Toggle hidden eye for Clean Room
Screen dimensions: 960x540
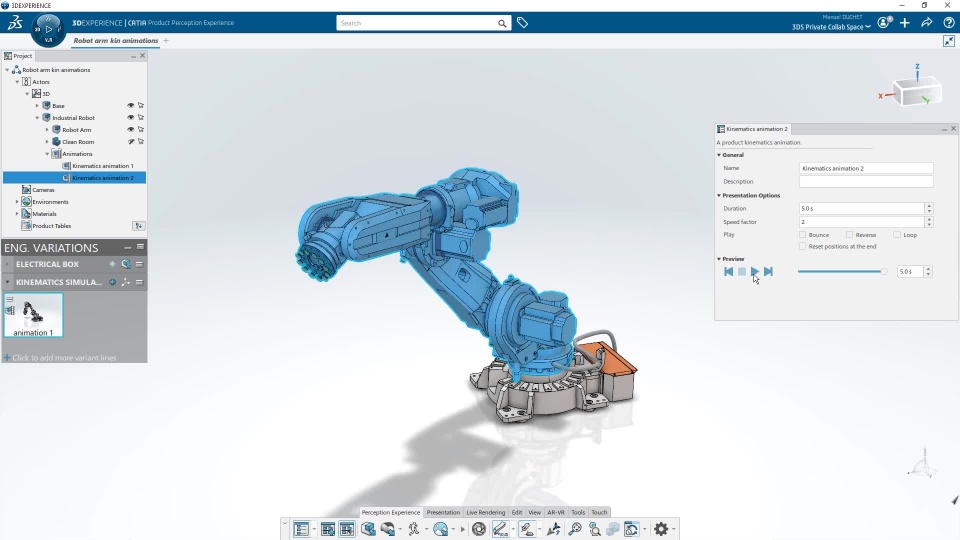(x=130, y=142)
